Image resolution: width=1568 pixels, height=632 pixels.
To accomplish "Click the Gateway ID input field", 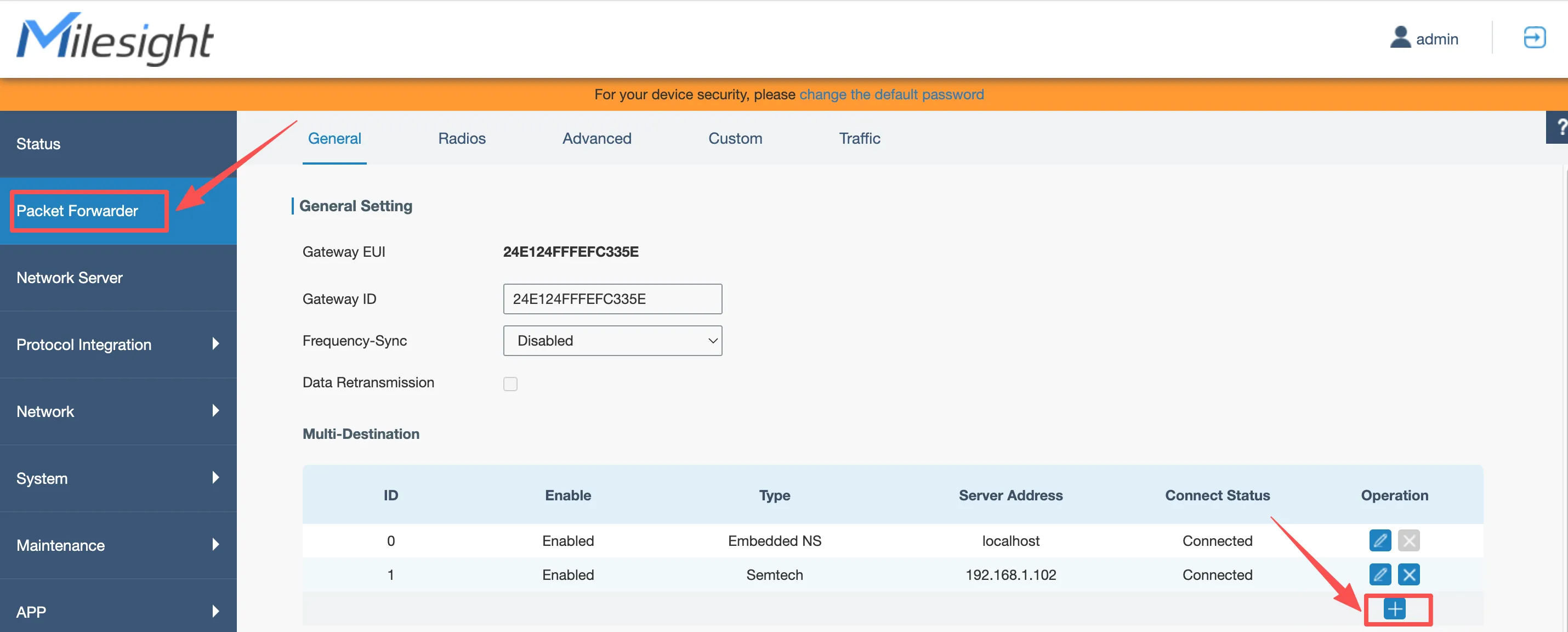I will tap(612, 299).
